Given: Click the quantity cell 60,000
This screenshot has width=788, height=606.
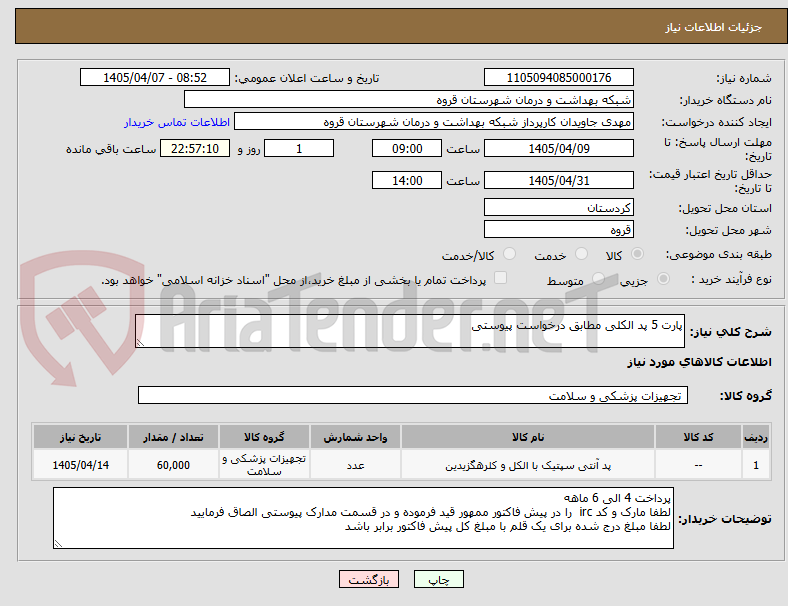Looking at the screenshot, I should tap(173, 465).
